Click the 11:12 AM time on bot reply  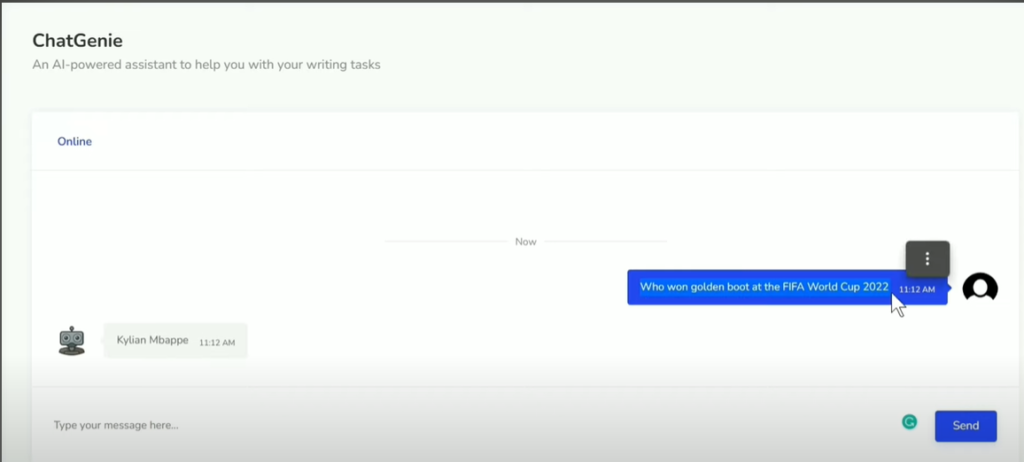point(217,342)
